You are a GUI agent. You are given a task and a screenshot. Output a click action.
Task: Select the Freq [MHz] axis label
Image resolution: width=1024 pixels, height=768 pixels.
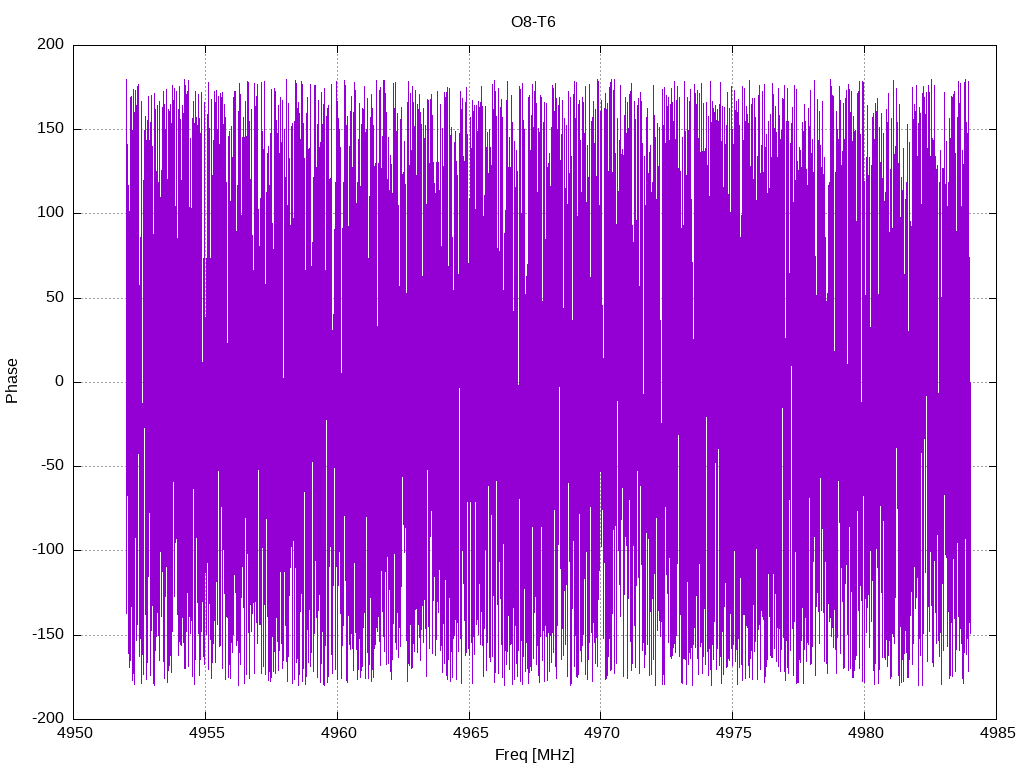[534, 755]
